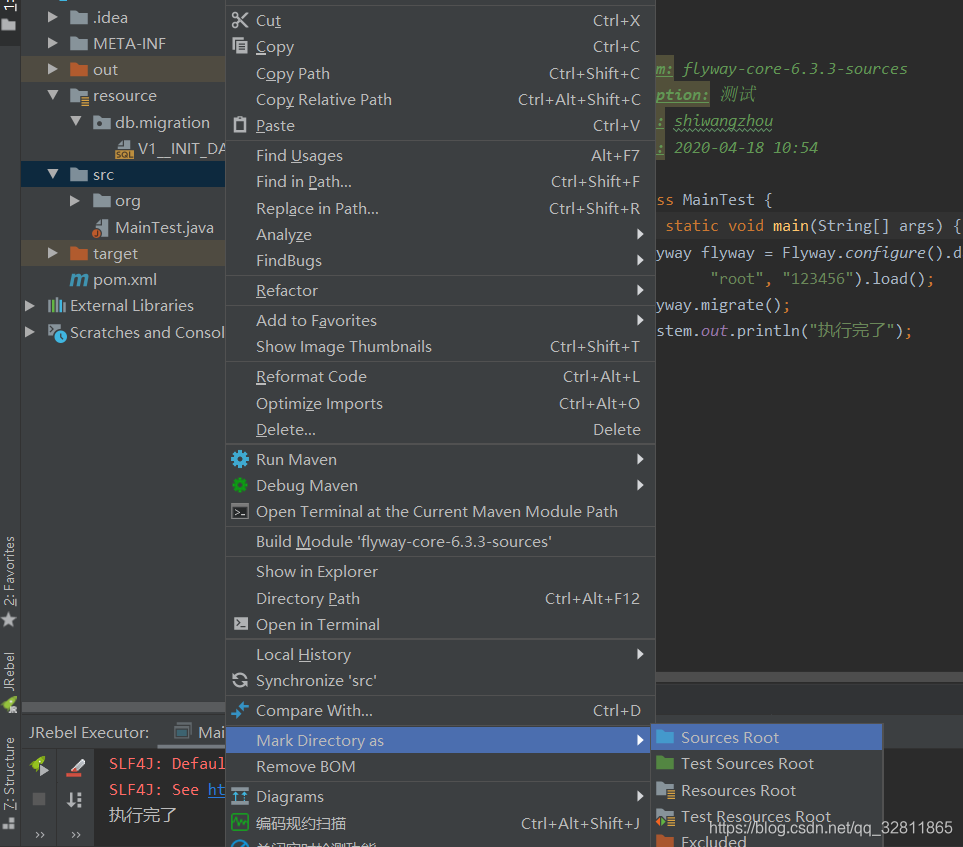This screenshot has width=963, height=847.
Task: Click the pom.xml Maven file icon
Action: tap(79, 279)
